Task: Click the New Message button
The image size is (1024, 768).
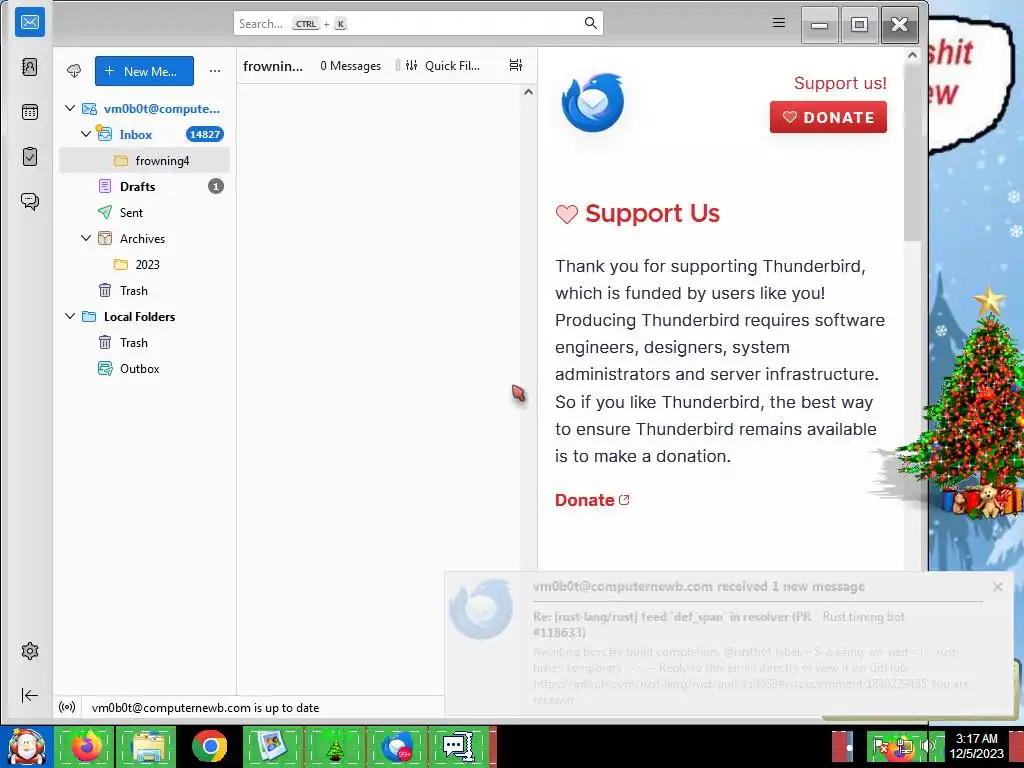Action: (x=144, y=71)
